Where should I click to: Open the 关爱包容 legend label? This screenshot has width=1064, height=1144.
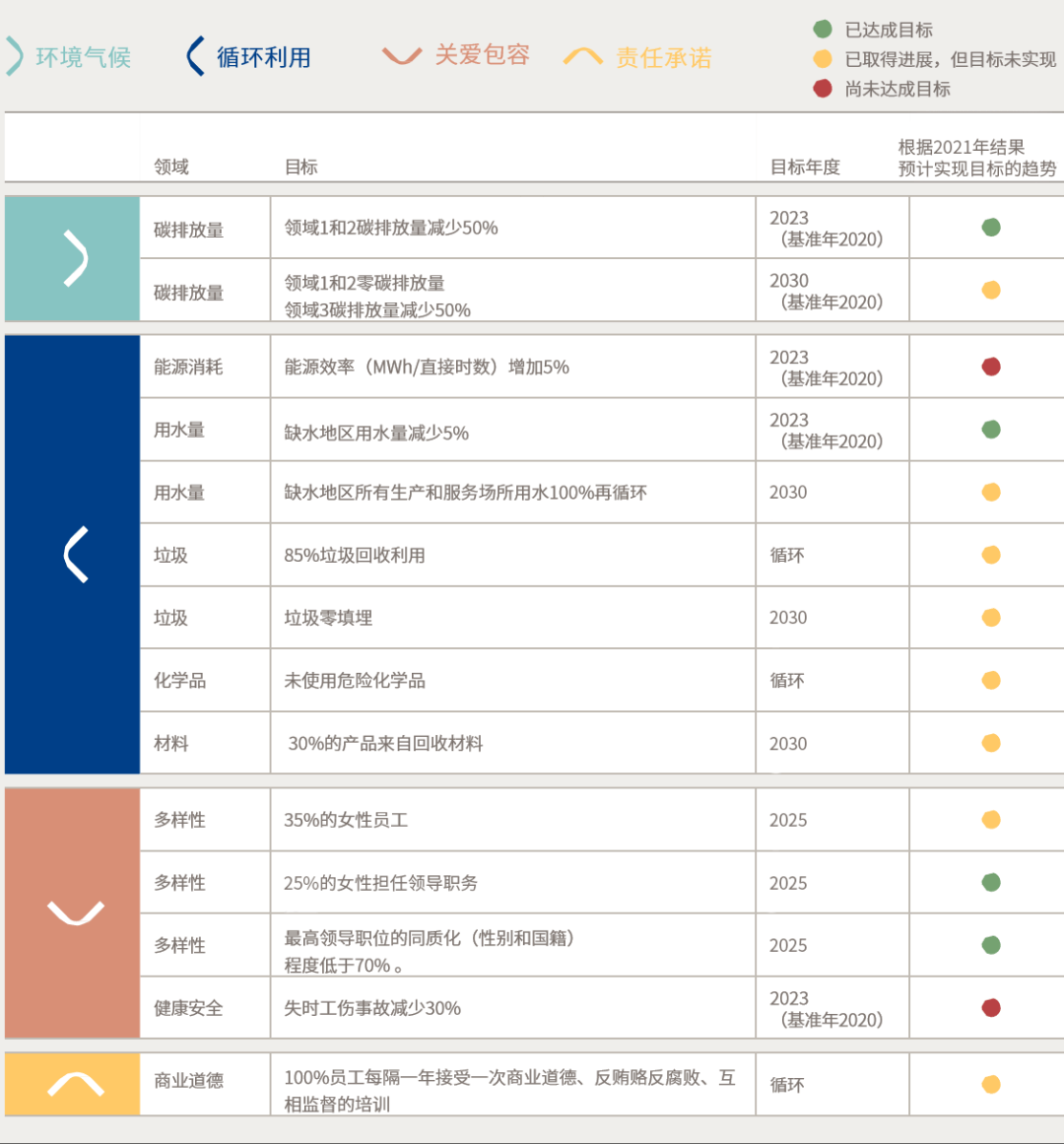483,55
